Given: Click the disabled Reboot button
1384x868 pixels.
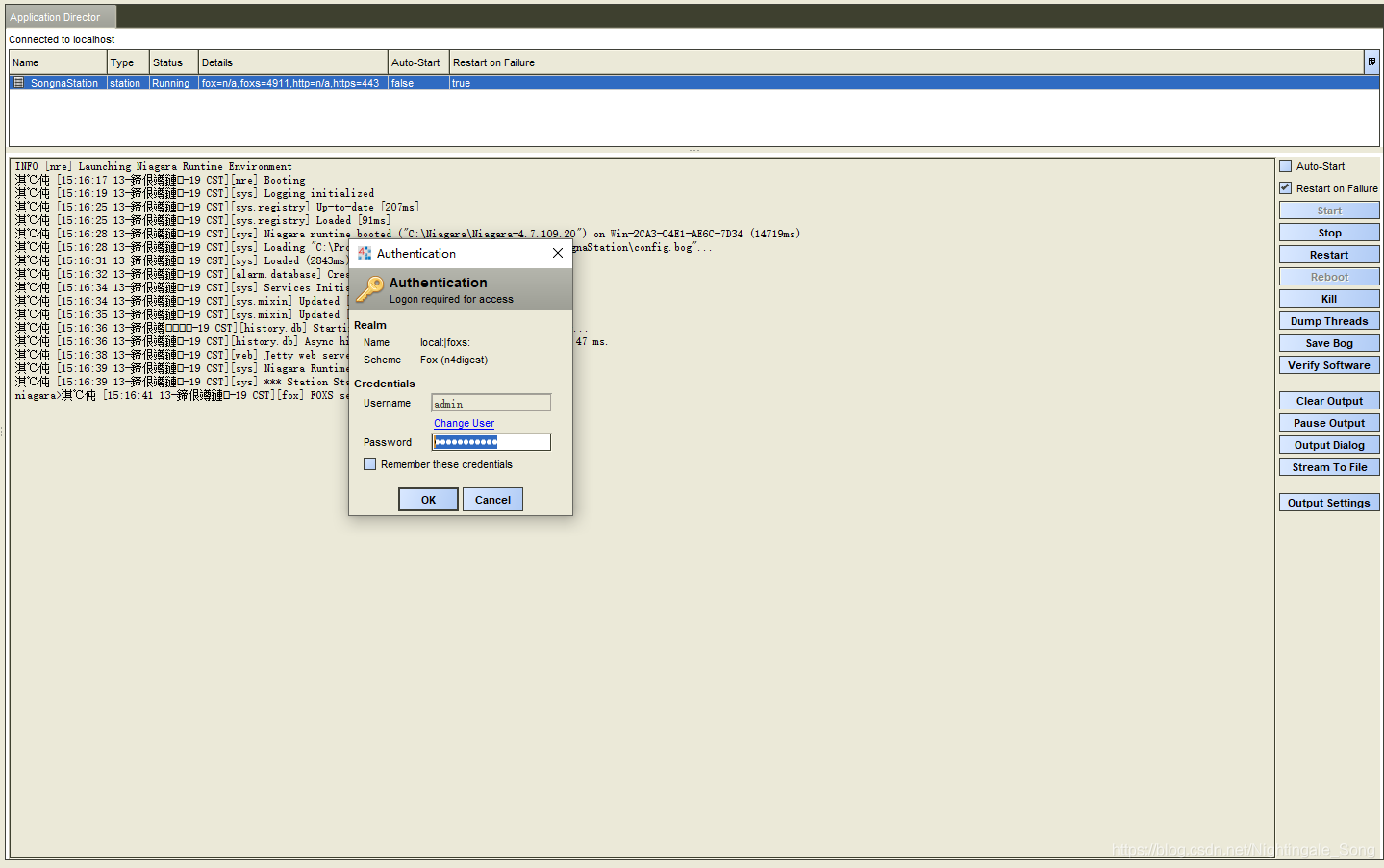Looking at the screenshot, I should click(1329, 277).
